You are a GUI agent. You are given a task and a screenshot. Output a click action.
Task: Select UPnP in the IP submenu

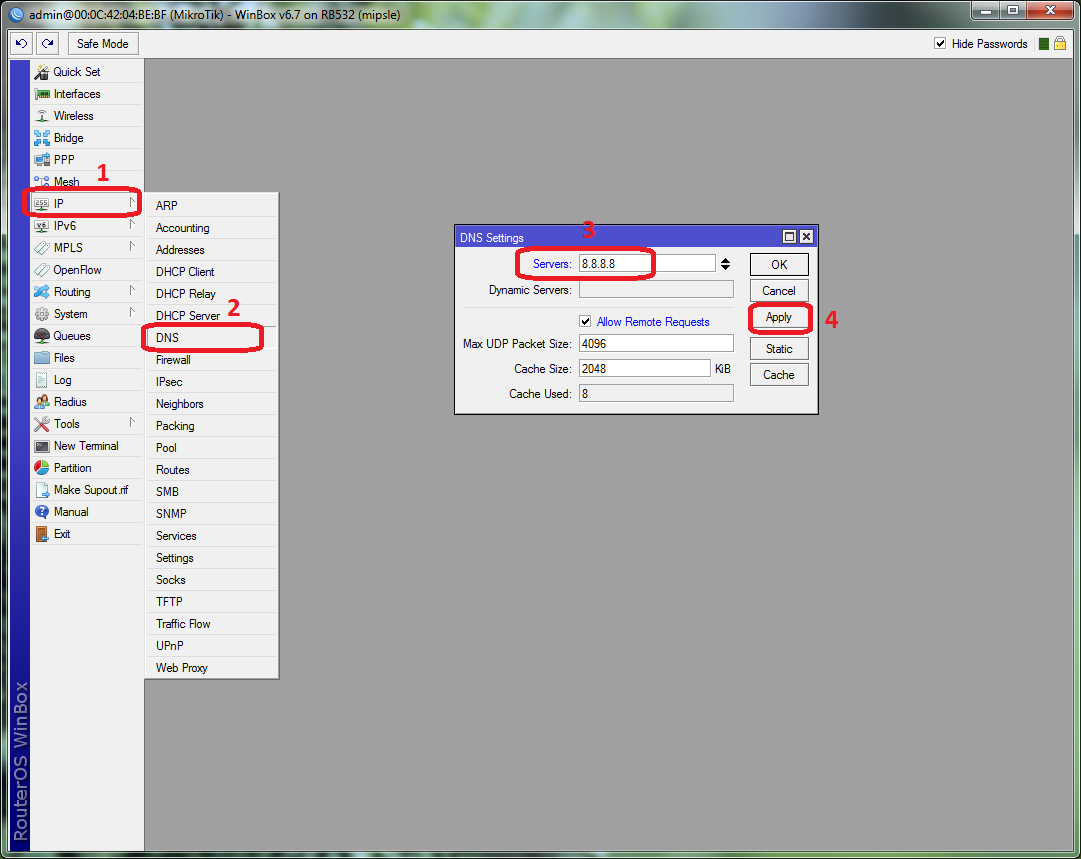coord(211,645)
